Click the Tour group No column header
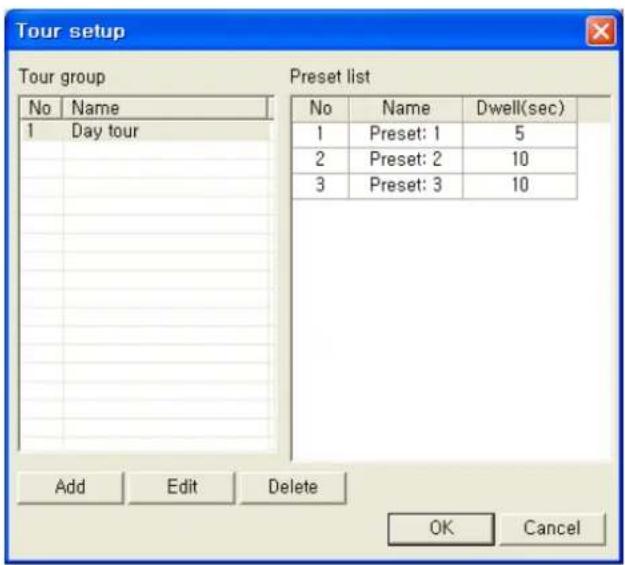Image resolution: width=625 pixels, height=565 pixels. tap(41, 108)
